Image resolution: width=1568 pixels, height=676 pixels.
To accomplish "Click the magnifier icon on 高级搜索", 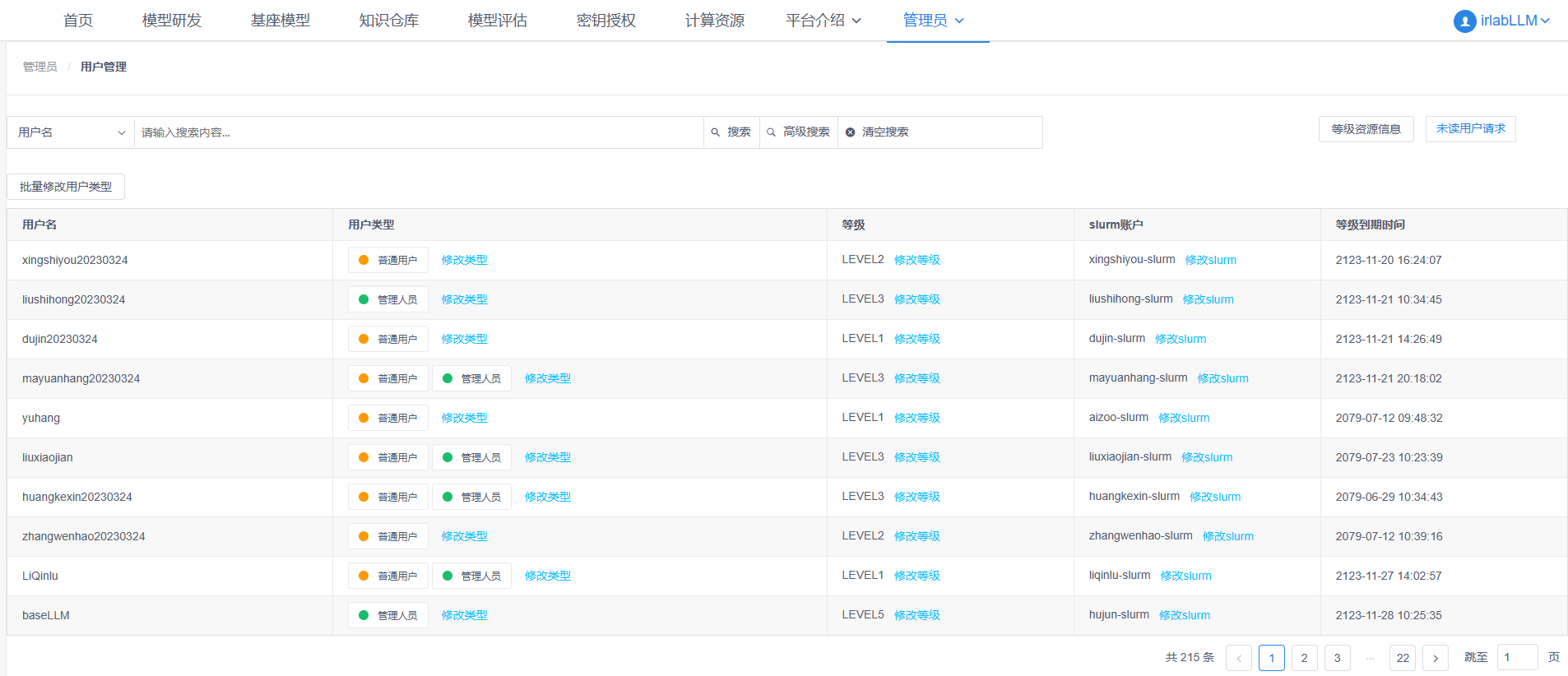I will click(x=772, y=132).
